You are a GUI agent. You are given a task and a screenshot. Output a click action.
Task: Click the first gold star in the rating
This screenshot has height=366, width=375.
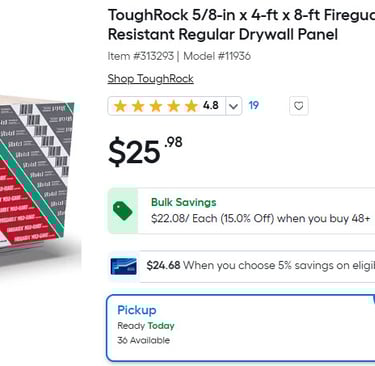pyautogui.click(x=120, y=106)
